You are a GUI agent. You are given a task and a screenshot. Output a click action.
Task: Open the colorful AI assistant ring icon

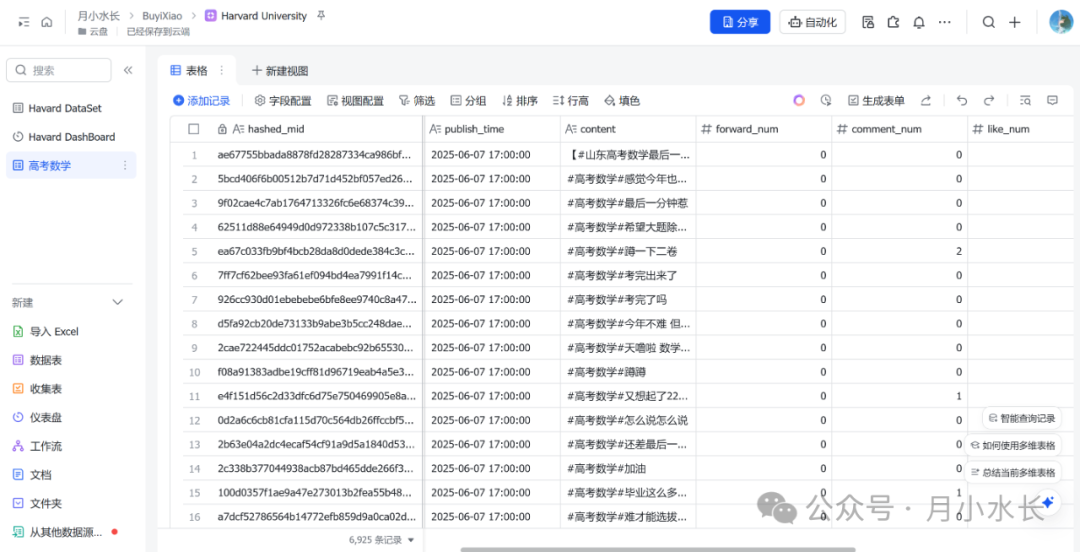point(799,101)
